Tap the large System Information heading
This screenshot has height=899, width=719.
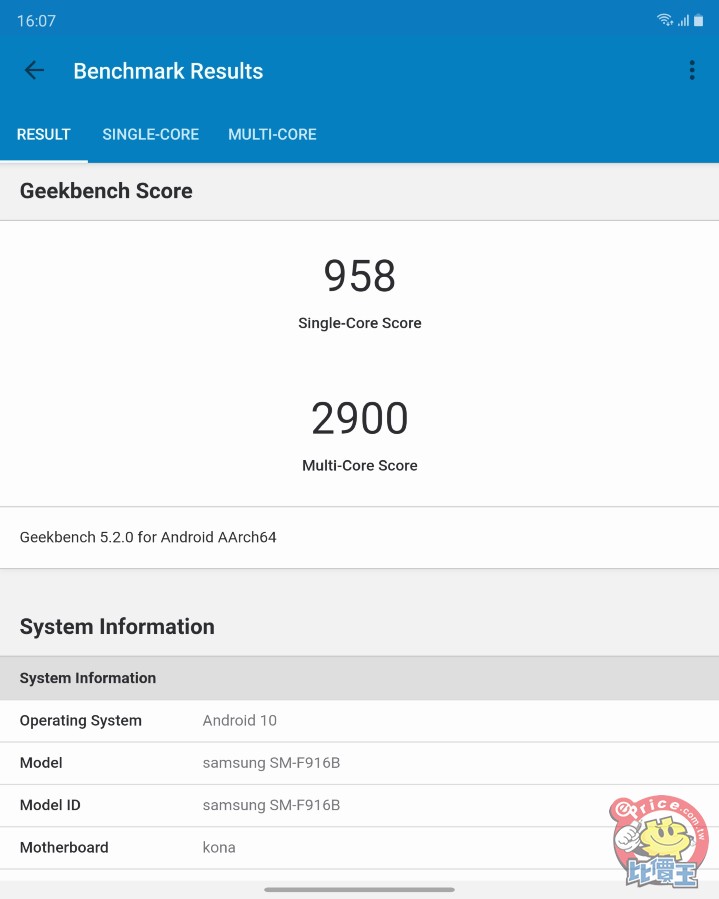click(x=117, y=627)
